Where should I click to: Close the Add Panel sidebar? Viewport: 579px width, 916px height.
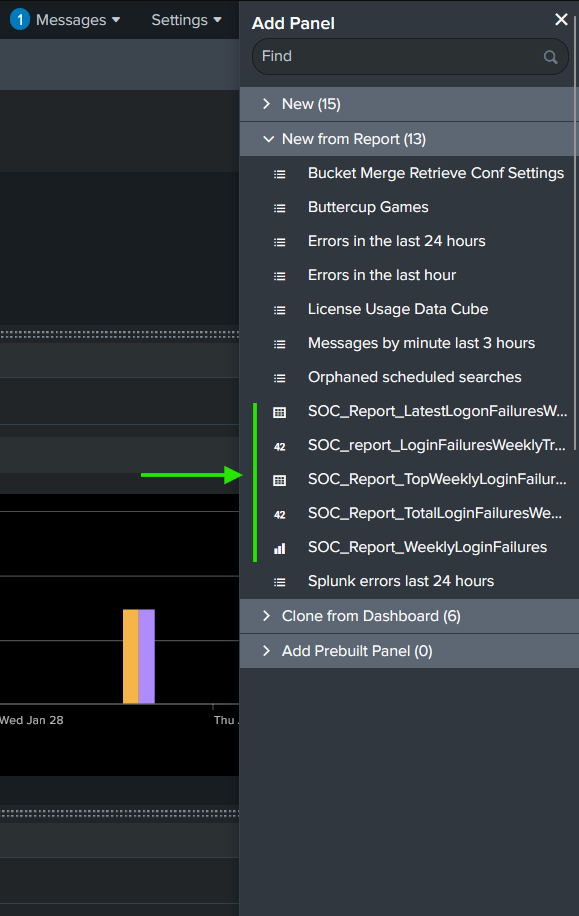pos(561,20)
